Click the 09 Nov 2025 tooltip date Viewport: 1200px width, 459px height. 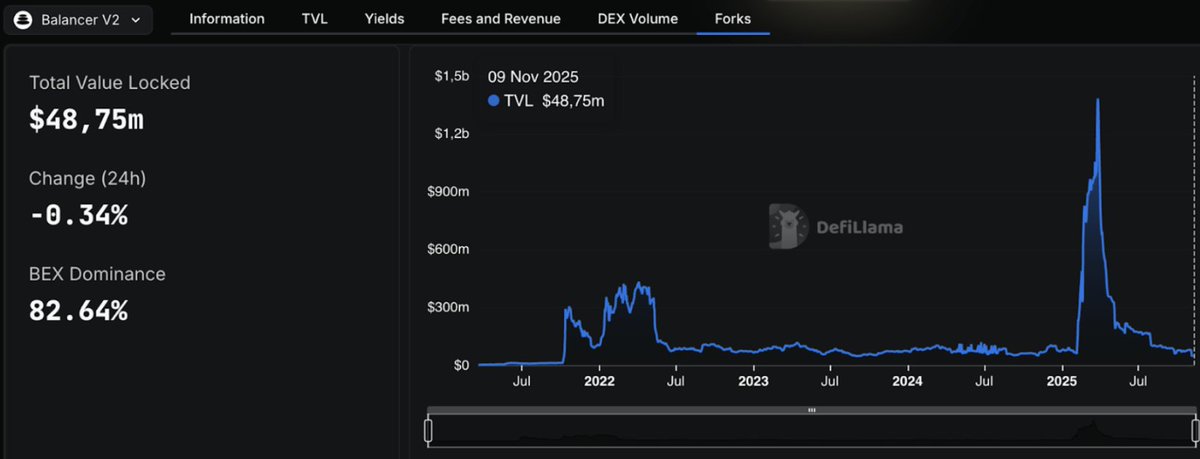(x=533, y=77)
